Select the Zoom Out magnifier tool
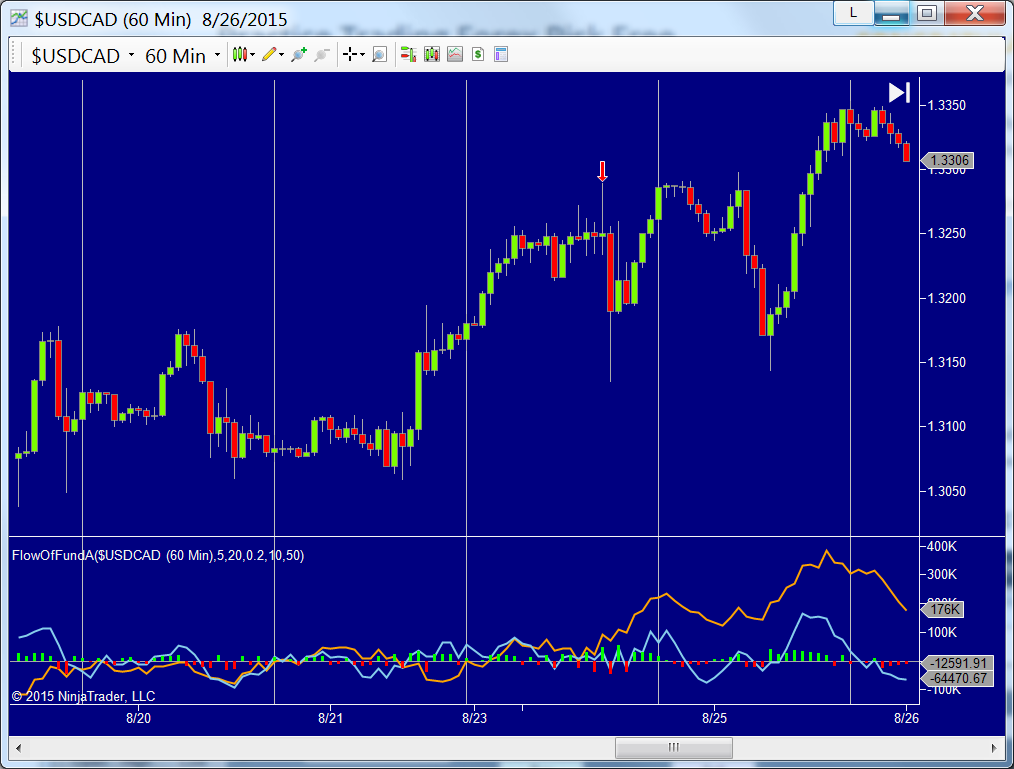This screenshot has height=769, width=1014. pos(322,54)
